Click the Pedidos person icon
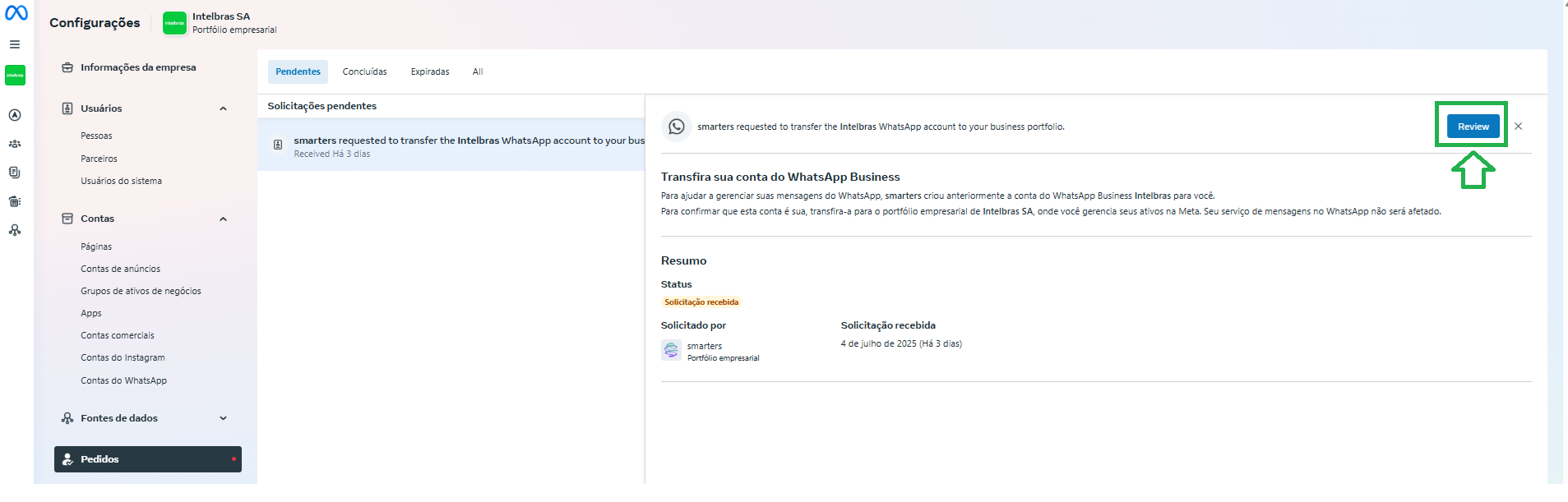The height and width of the screenshot is (502, 1568). tap(67, 459)
